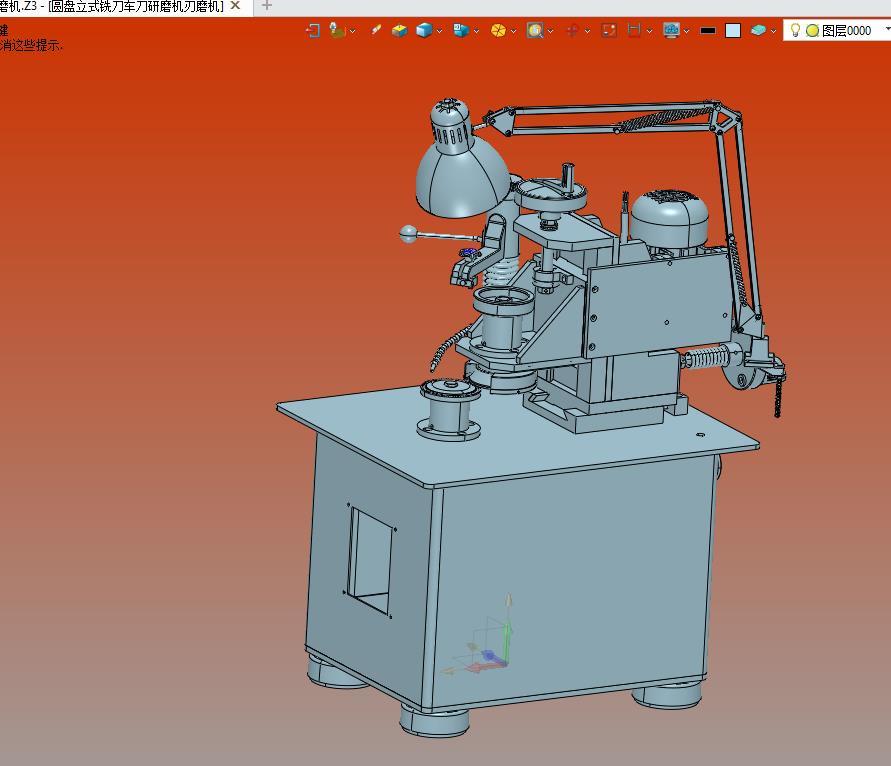Open dropdown beside red crosshair icon

(x=588, y=31)
